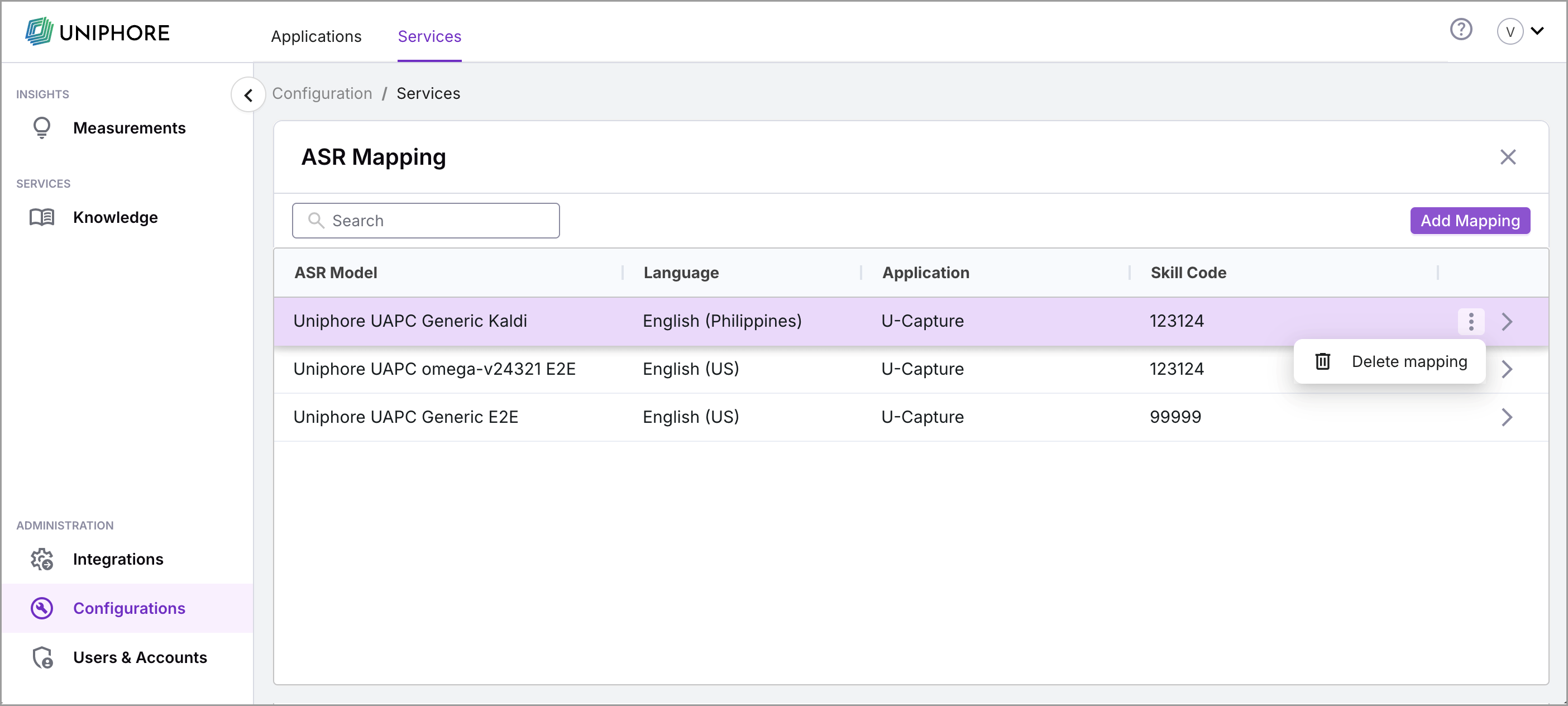Sort by Language column header
The width and height of the screenshot is (1568, 706).
point(681,273)
